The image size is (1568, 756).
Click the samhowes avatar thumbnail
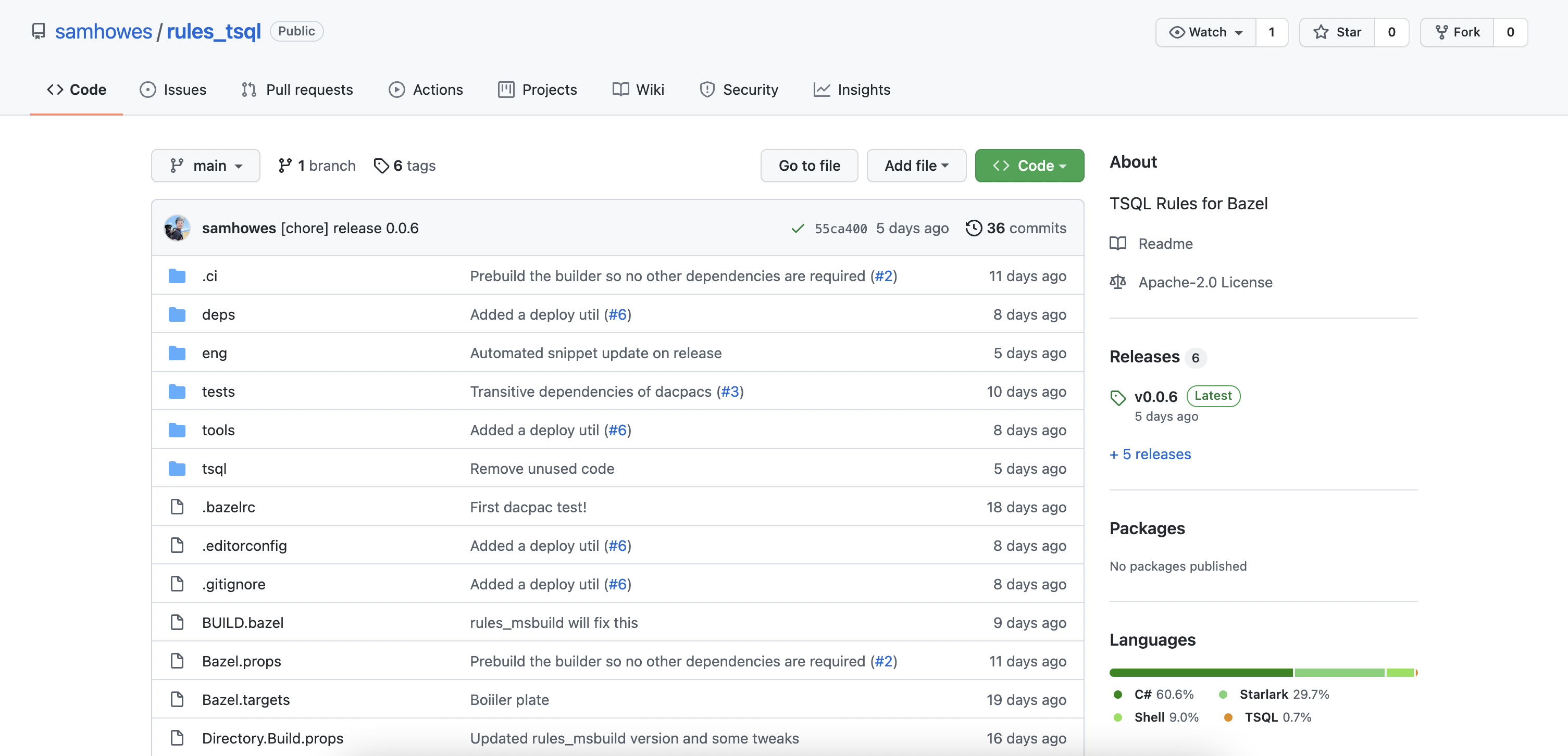pos(177,228)
